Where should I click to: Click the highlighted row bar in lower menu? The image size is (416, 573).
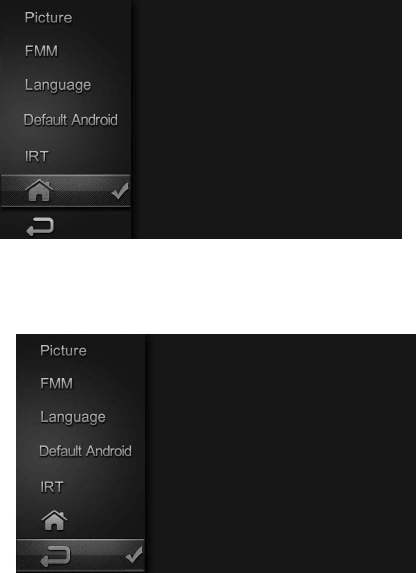pos(81,555)
